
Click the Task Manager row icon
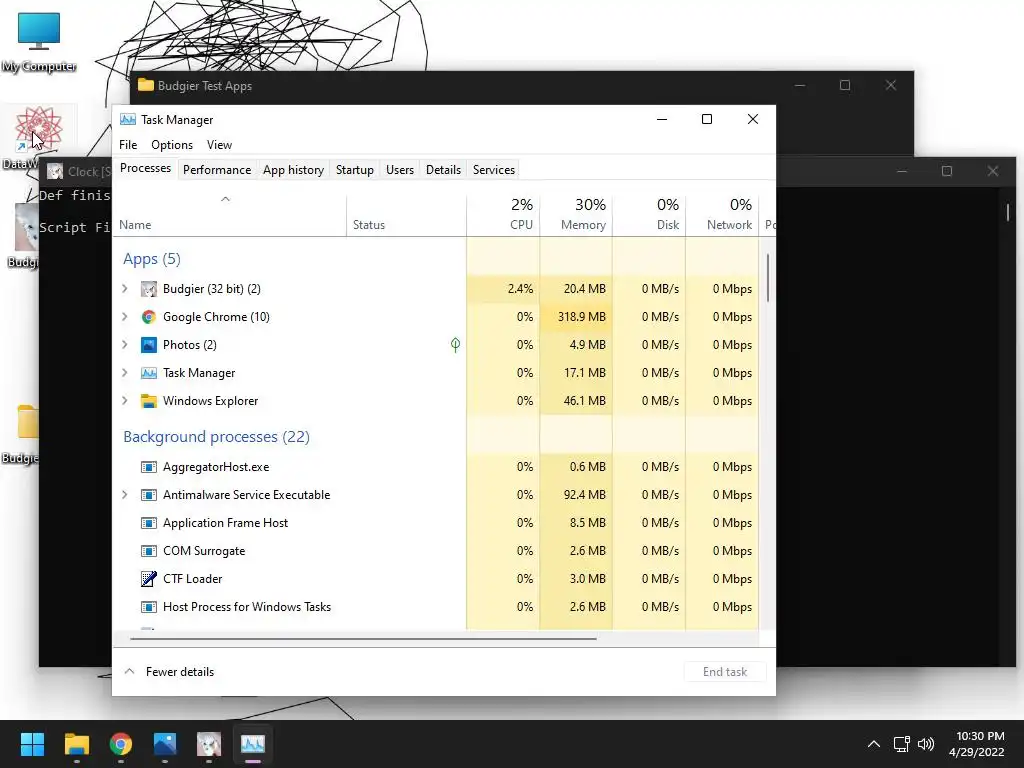(149, 373)
